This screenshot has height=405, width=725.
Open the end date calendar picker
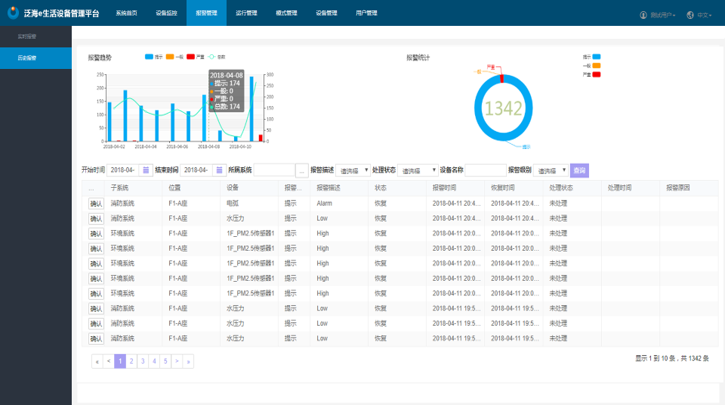(219, 170)
